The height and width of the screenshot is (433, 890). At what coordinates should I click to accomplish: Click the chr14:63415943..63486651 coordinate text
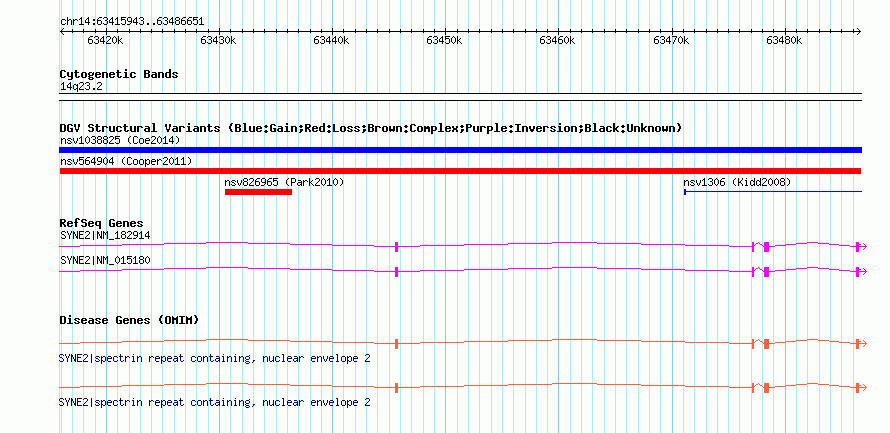point(132,22)
